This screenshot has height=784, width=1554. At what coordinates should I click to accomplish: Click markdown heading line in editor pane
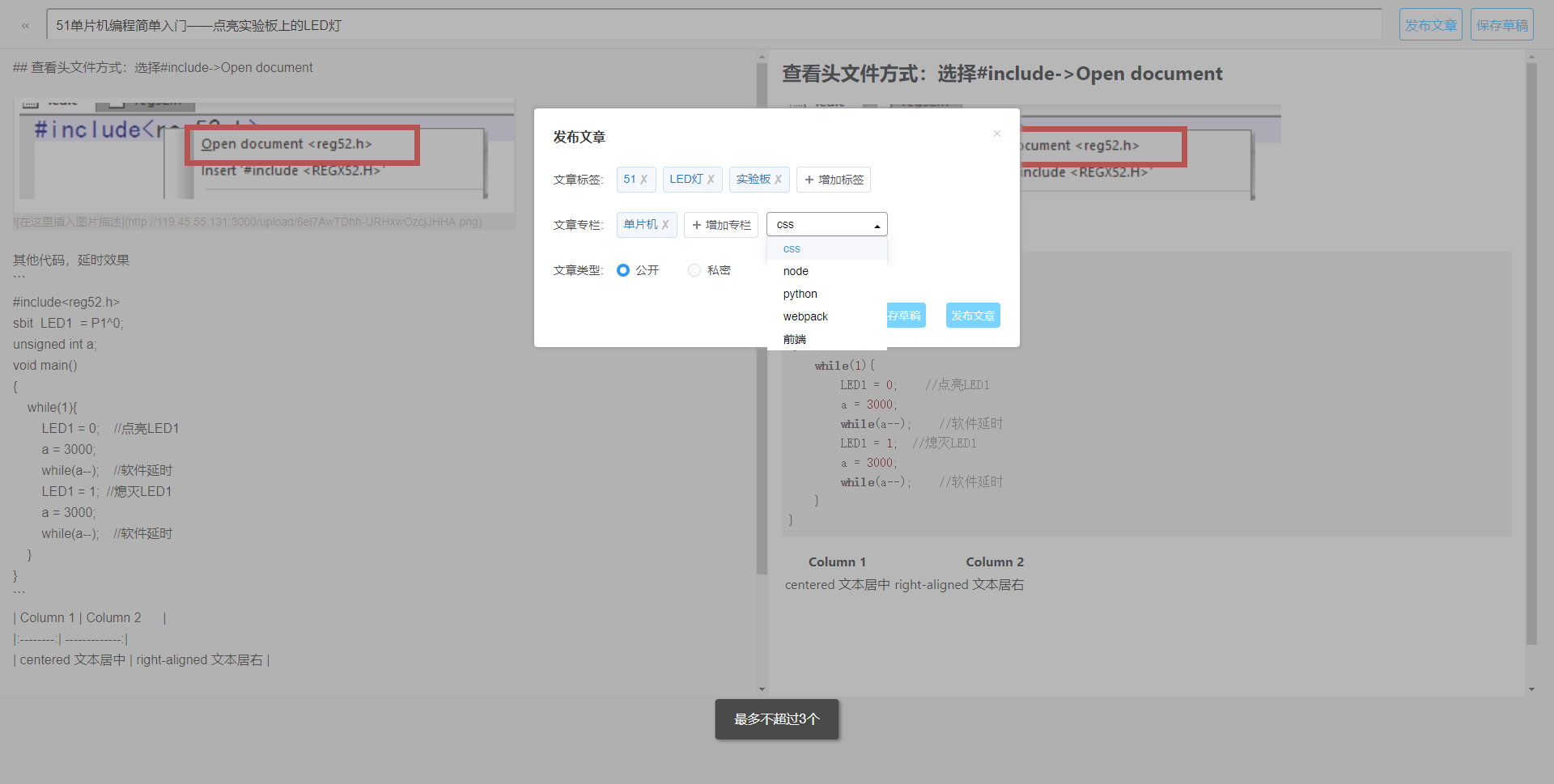click(x=163, y=67)
